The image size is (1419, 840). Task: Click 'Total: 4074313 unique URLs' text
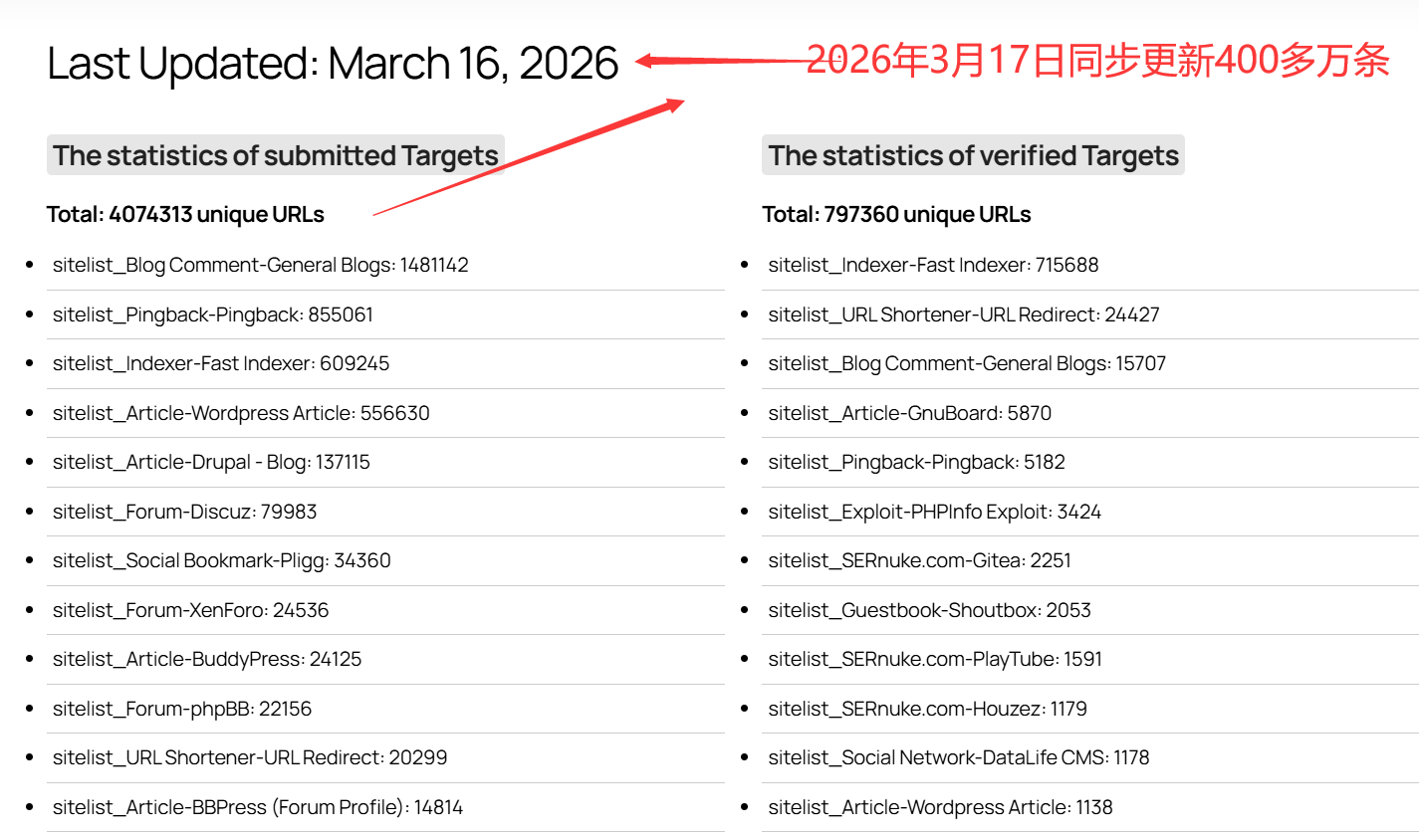tap(185, 214)
